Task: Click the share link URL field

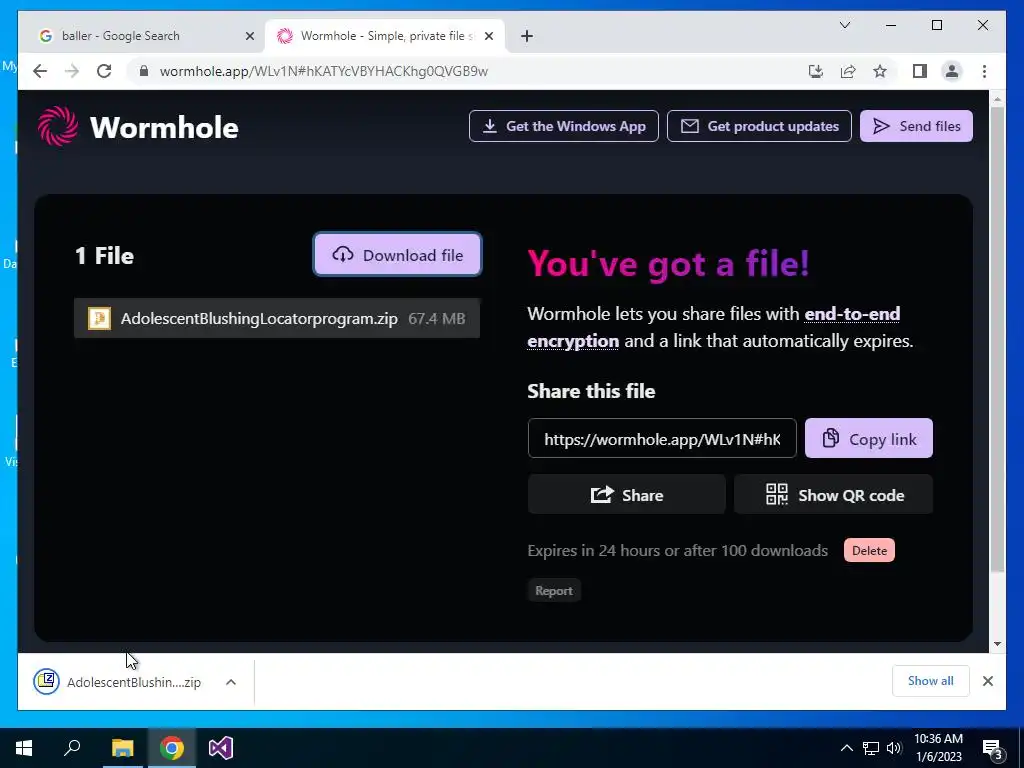Action: 662,438
